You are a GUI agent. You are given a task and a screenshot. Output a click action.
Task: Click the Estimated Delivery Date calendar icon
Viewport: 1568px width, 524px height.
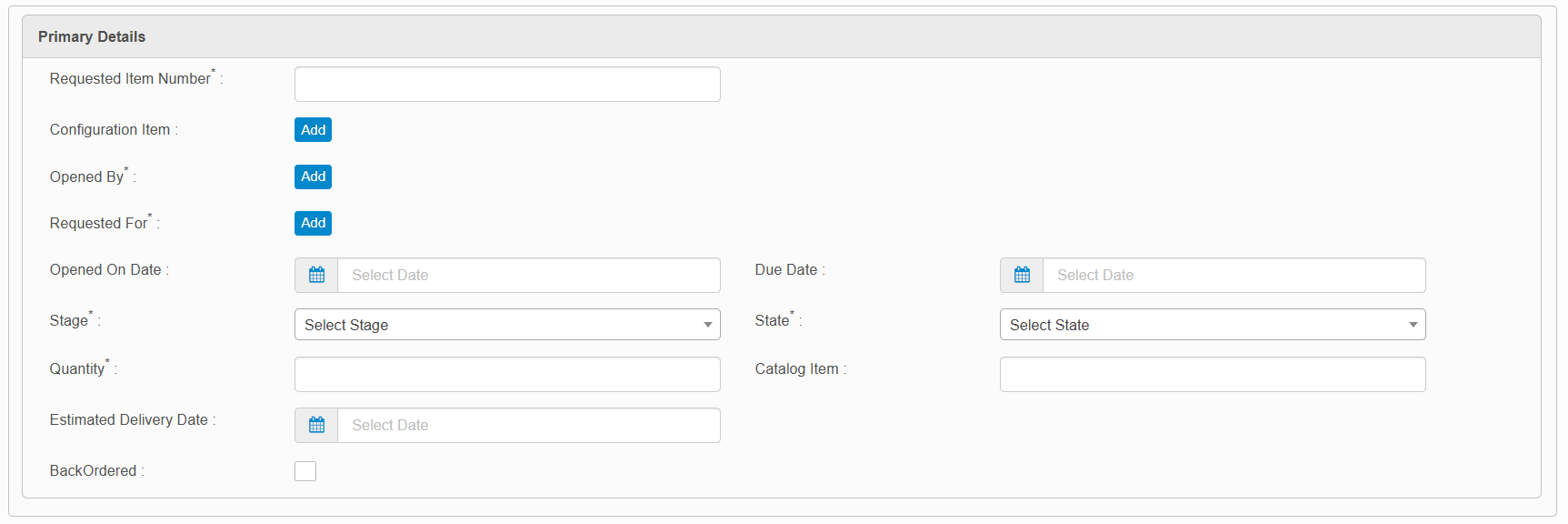[316, 425]
